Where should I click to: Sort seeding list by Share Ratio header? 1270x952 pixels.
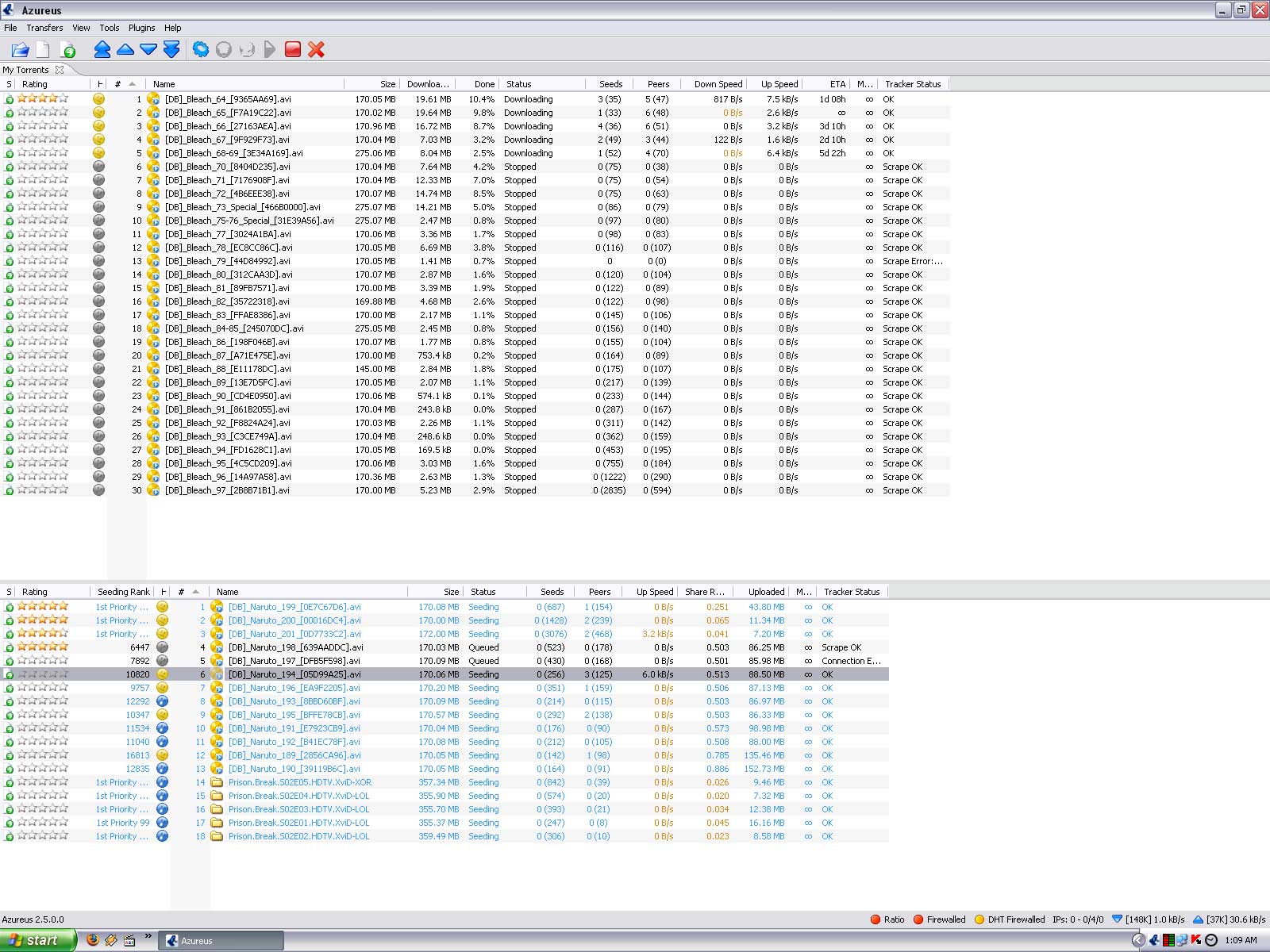pos(704,592)
